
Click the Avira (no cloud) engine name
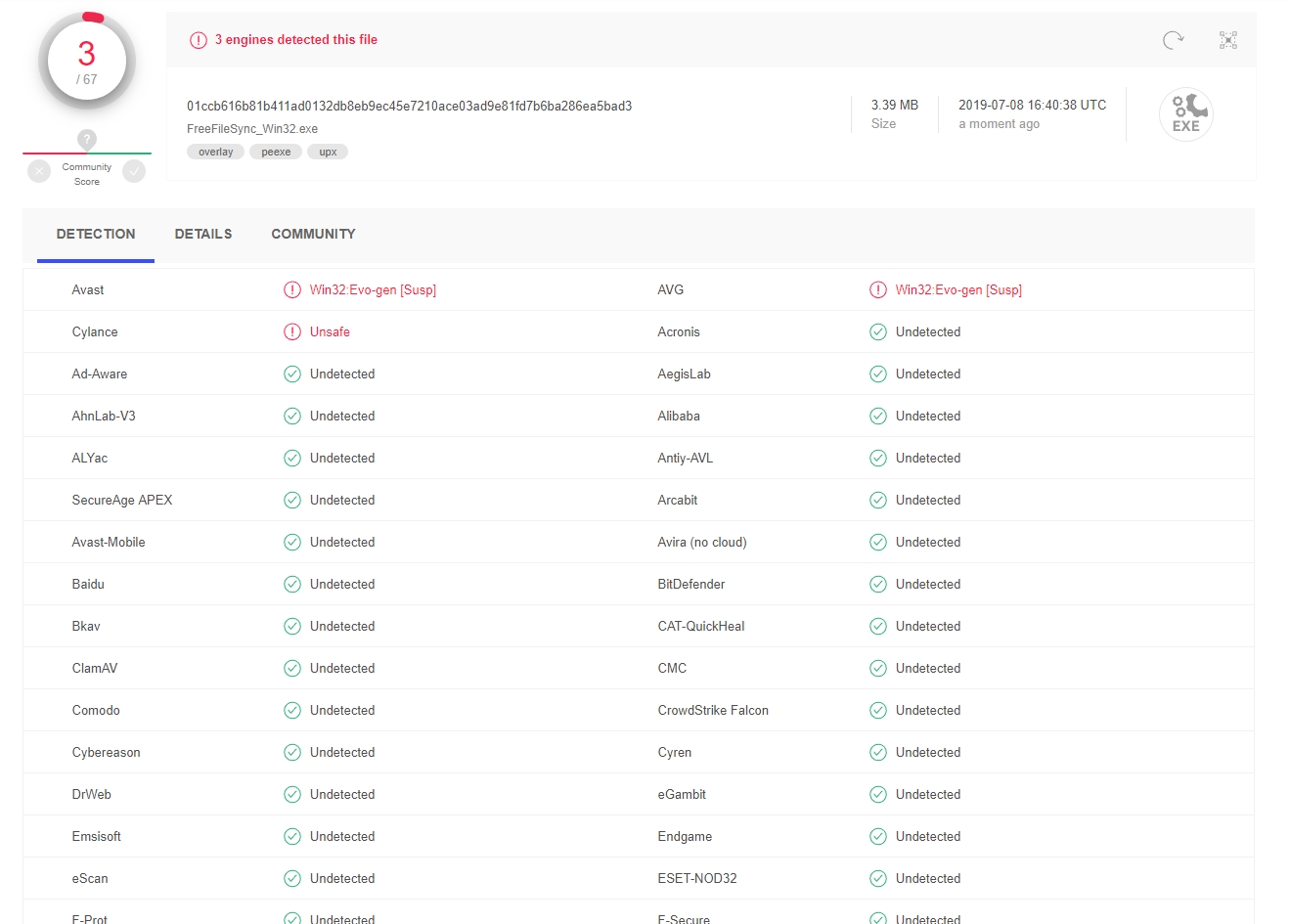pos(702,542)
